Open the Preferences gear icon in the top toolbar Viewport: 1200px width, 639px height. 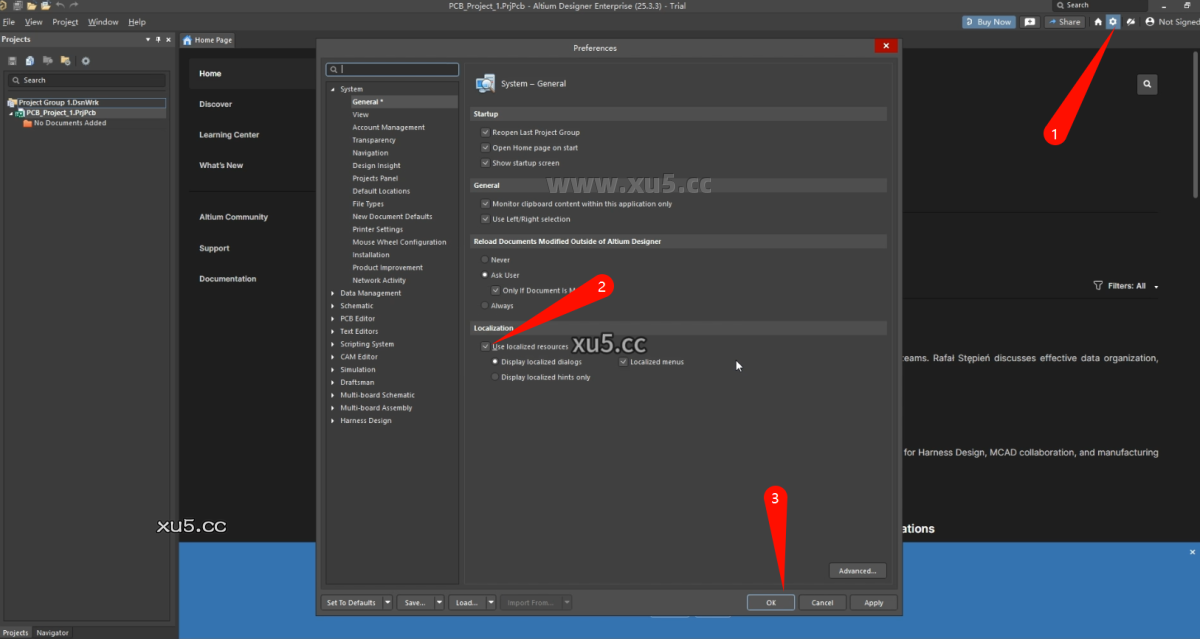point(1113,20)
